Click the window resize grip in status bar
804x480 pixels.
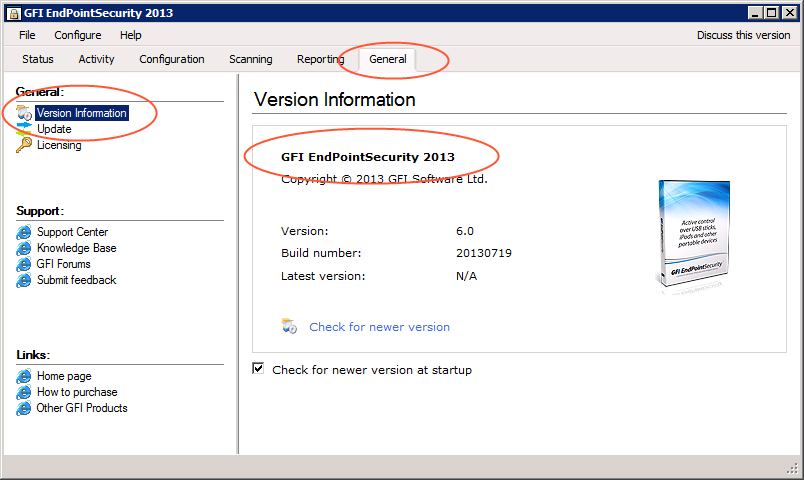click(793, 468)
